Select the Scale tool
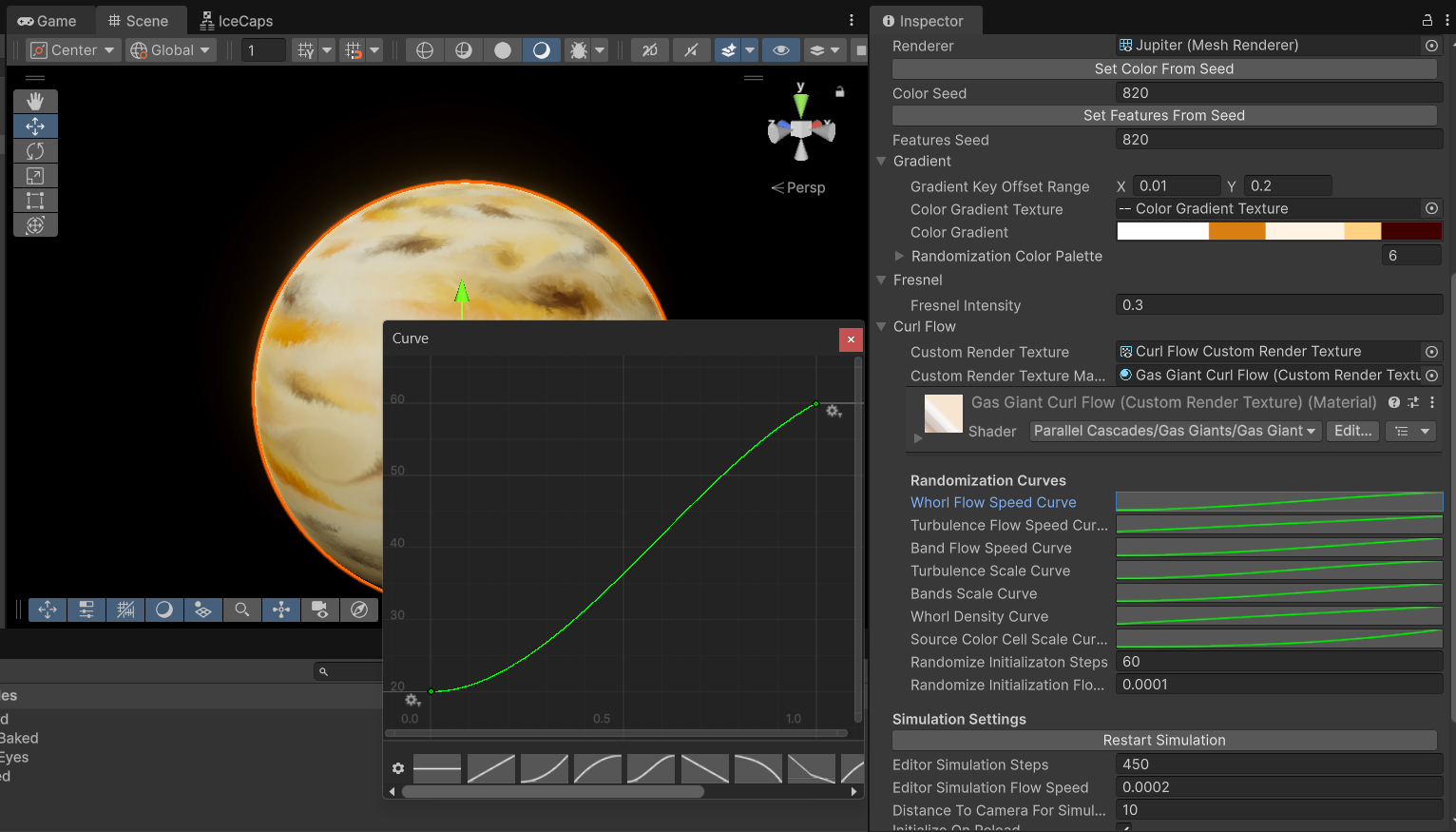The height and width of the screenshot is (832, 1456). pos(35,176)
